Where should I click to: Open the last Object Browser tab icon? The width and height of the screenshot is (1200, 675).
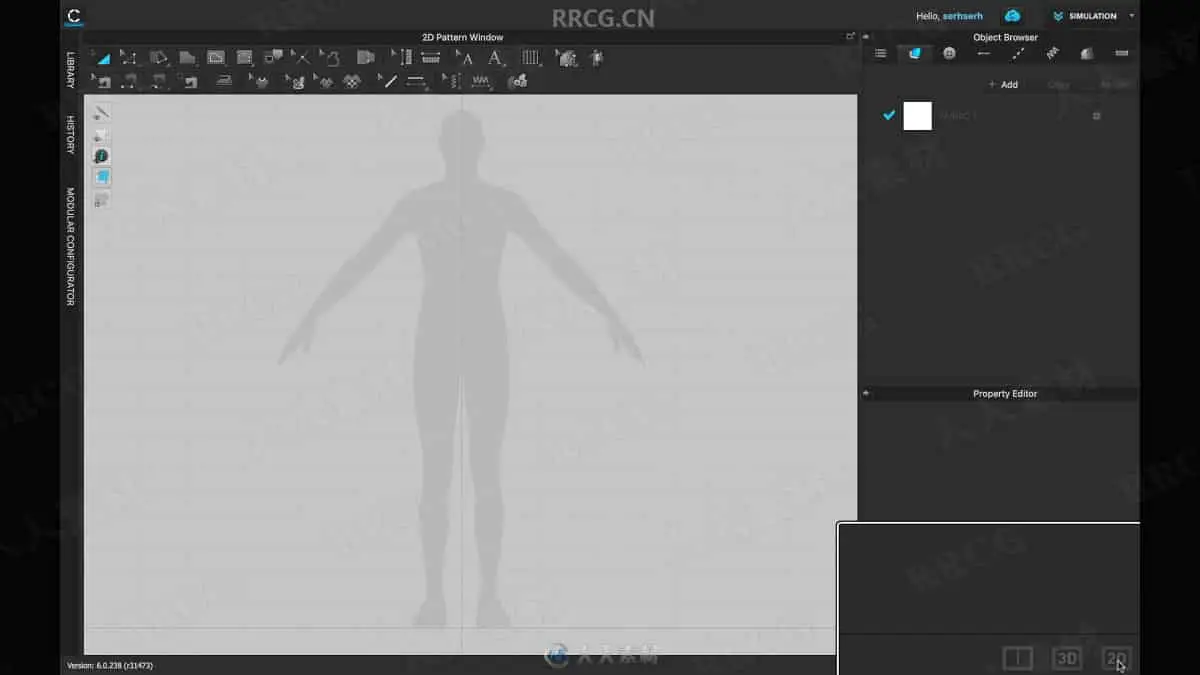[x=1122, y=53]
